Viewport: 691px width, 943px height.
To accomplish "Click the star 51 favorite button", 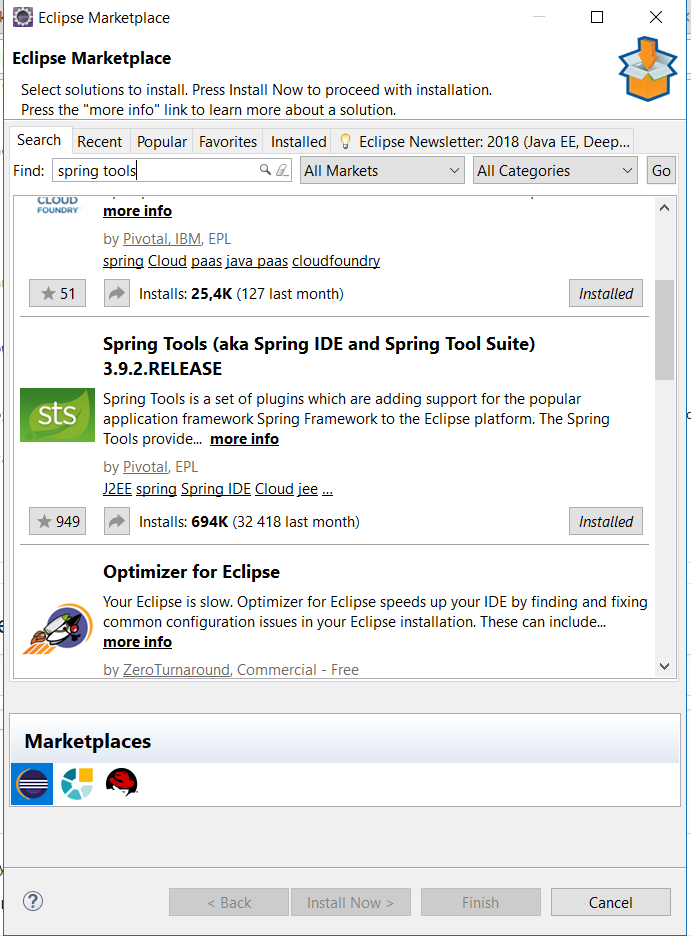I will (x=57, y=293).
